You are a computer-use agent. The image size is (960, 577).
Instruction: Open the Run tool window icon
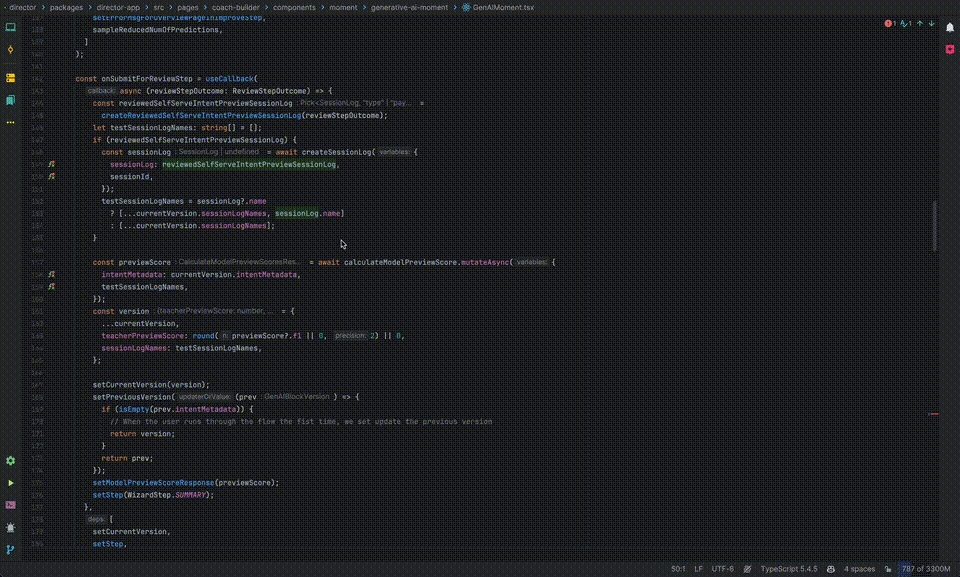click(10, 483)
